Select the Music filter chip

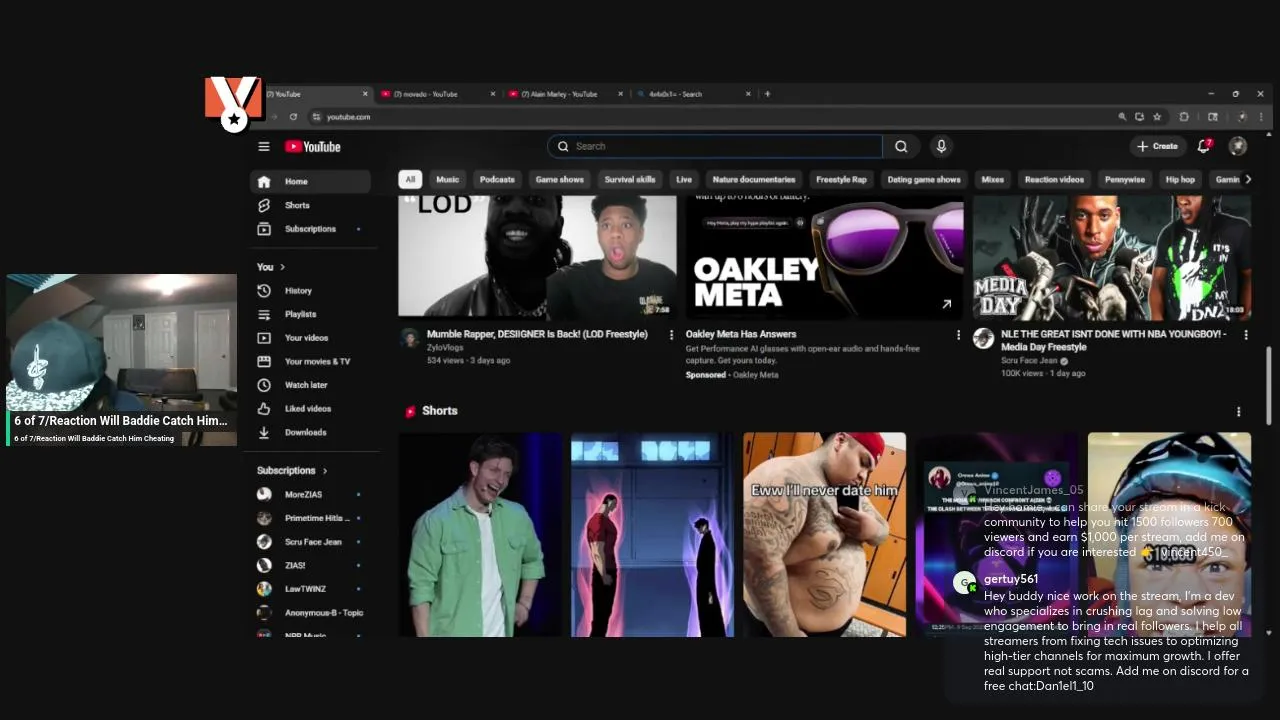(448, 179)
